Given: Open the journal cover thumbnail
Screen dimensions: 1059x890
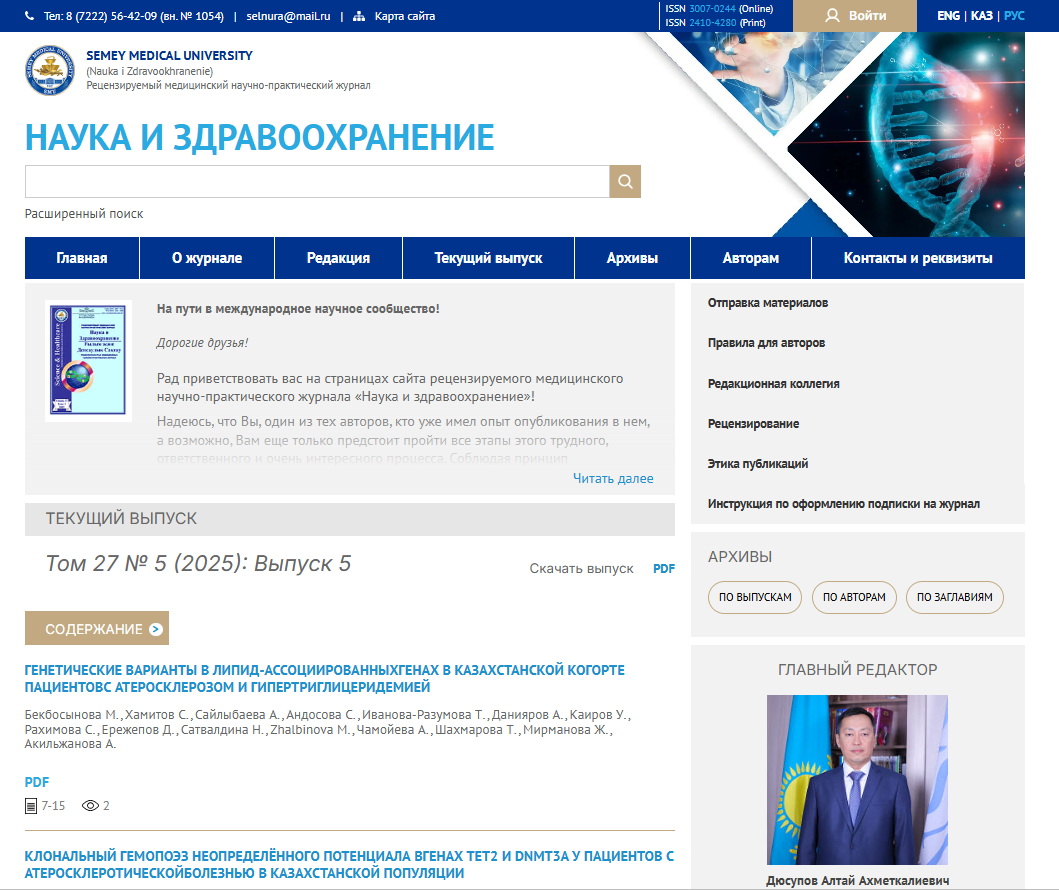Looking at the screenshot, I should [x=88, y=361].
